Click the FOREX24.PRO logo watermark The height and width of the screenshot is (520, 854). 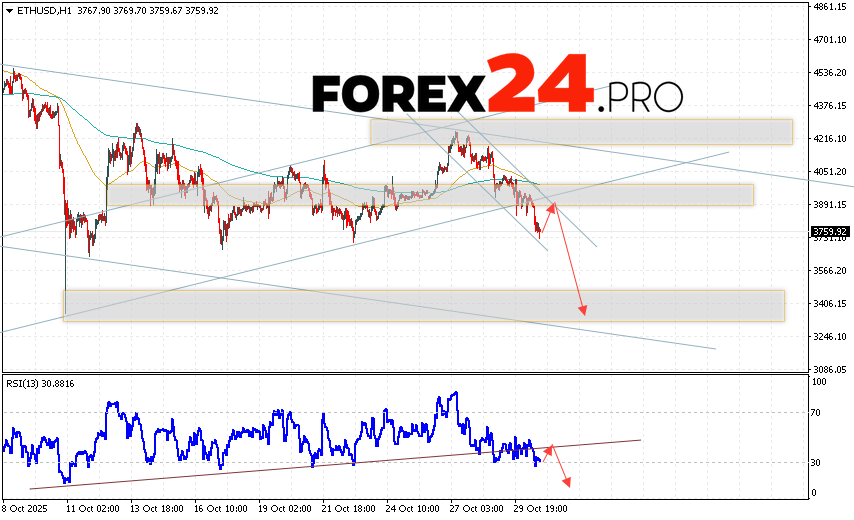[x=497, y=94]
